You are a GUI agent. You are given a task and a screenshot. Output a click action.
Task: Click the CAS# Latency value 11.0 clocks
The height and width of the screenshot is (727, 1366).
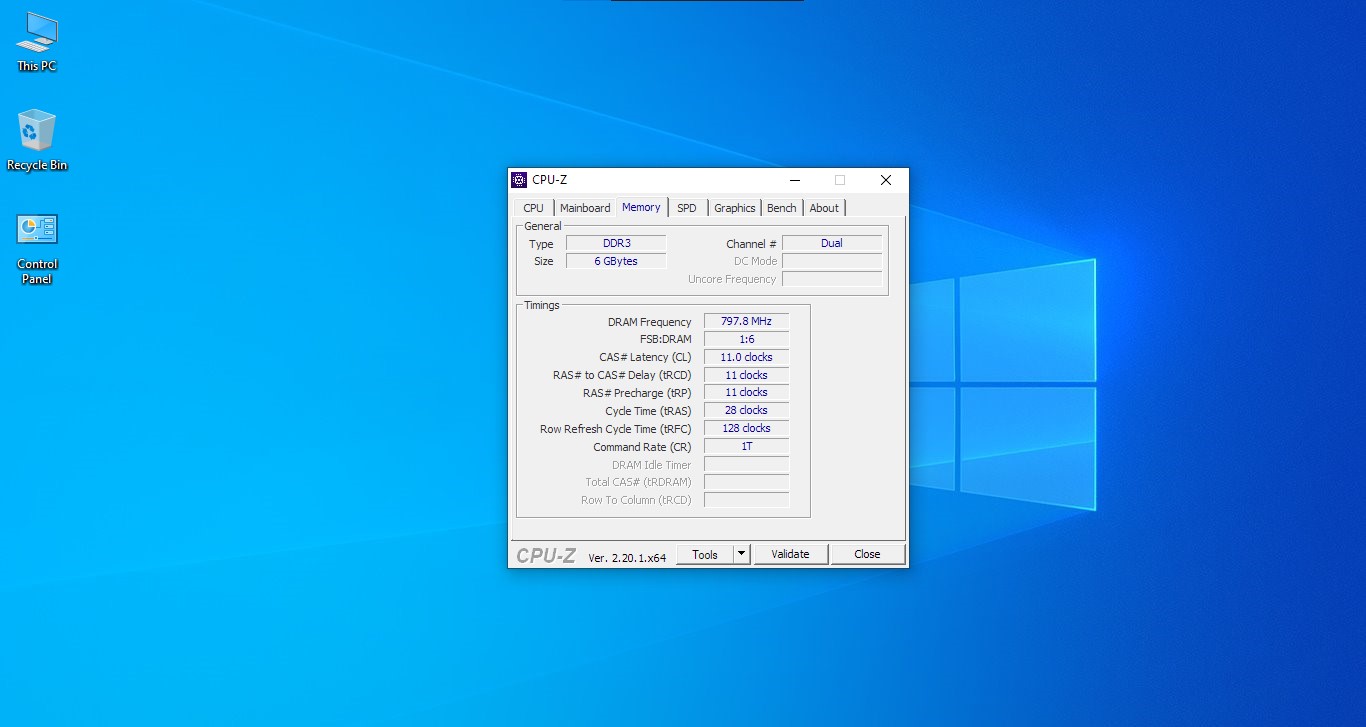[x=747, y=357]
